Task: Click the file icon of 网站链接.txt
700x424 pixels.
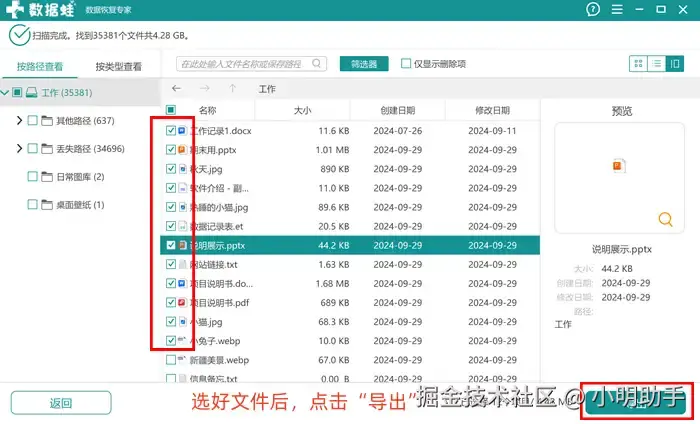Action: click(x=182, y=265)
